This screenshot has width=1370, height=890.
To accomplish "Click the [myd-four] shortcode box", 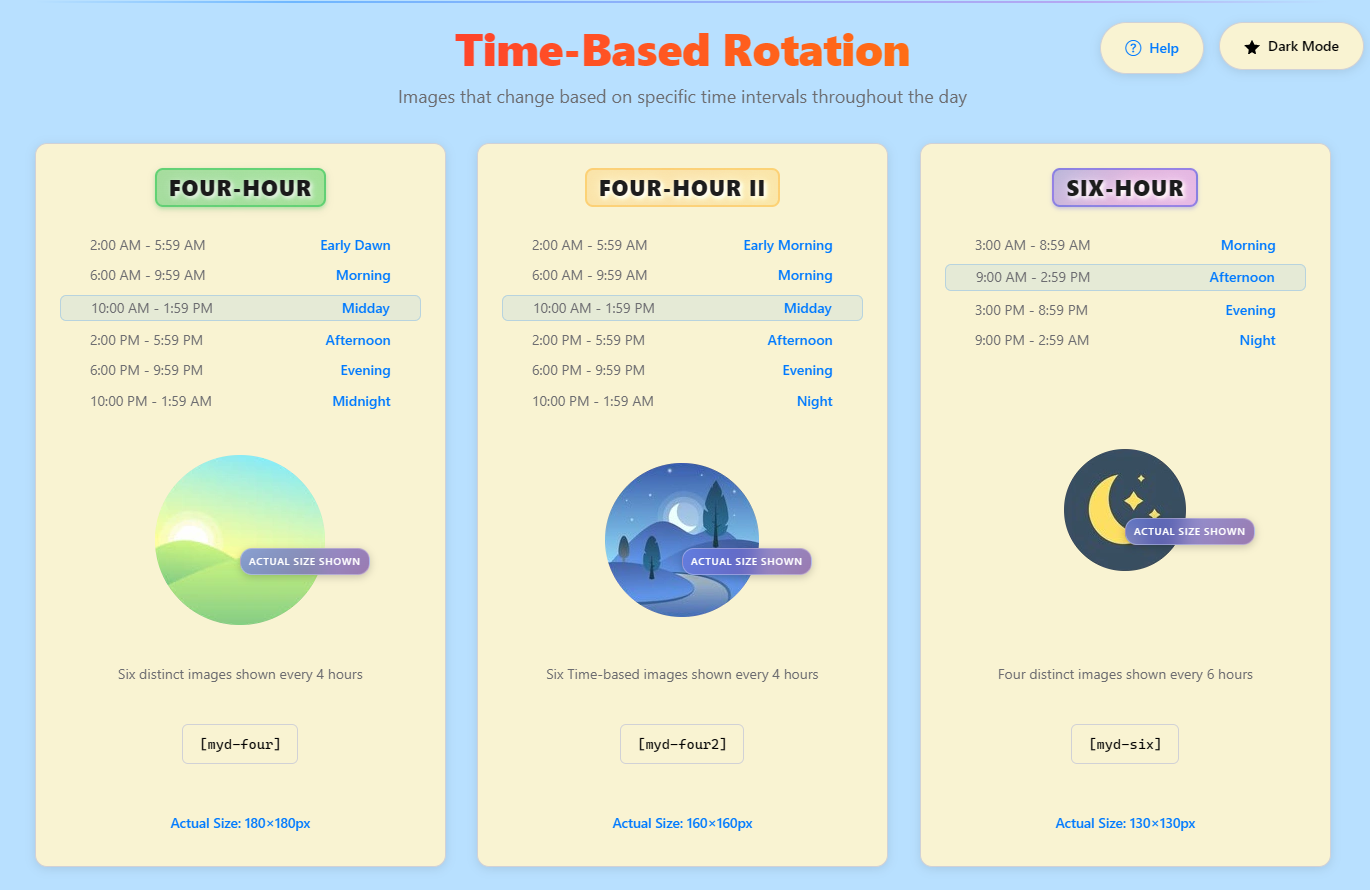I will (x=240, y=744).
